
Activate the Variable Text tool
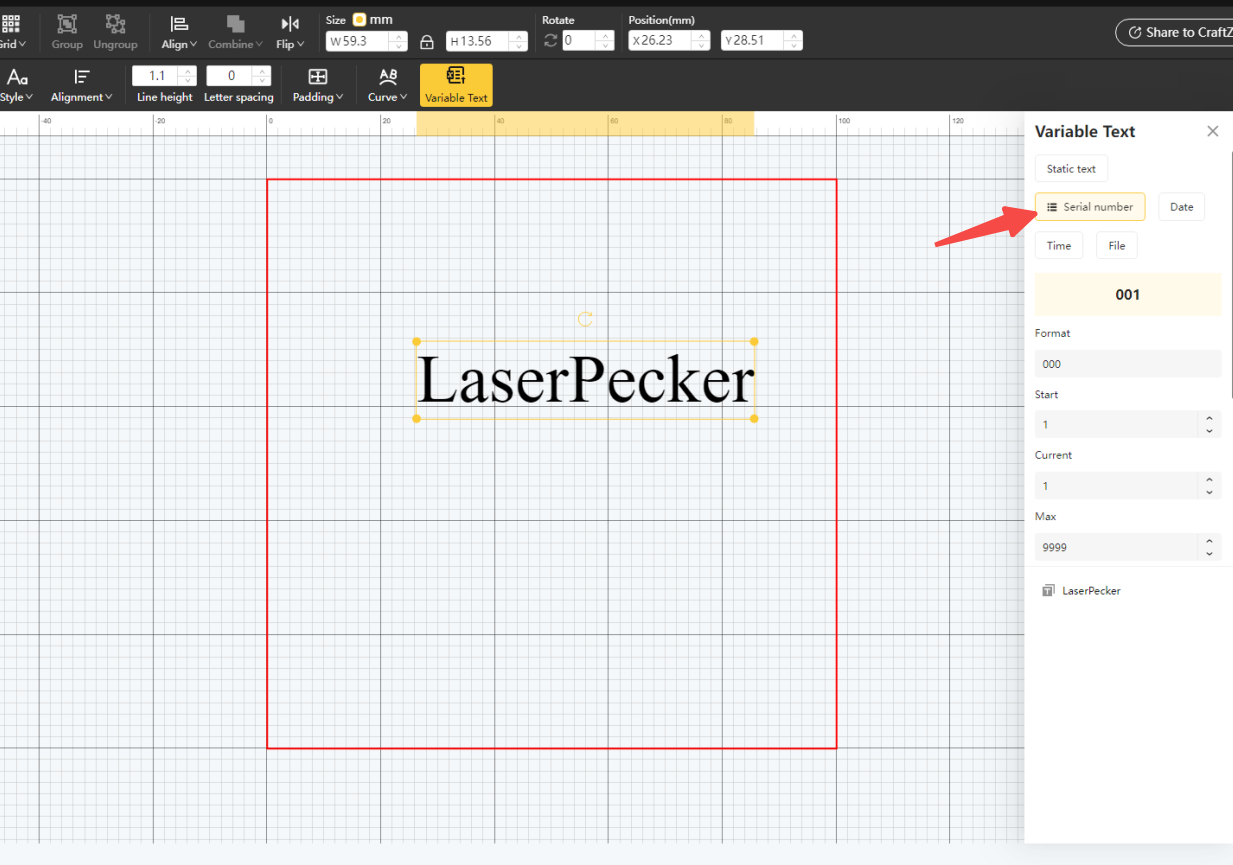point(456,84)
